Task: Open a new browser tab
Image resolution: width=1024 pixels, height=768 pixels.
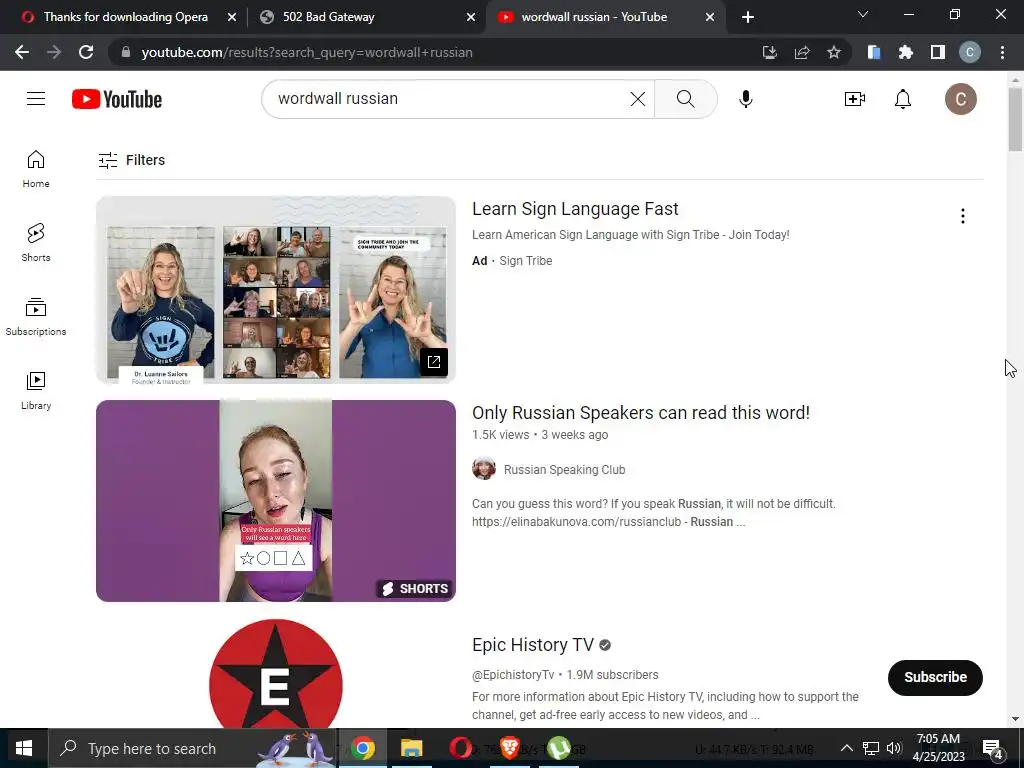Action: pos(748,17)
